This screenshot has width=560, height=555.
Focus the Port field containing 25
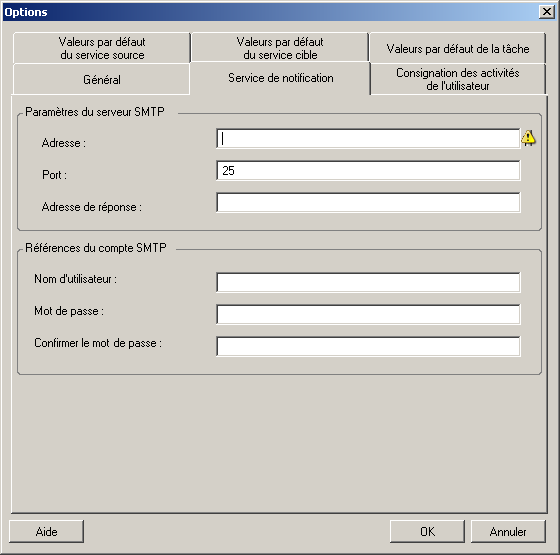(368, 171)
